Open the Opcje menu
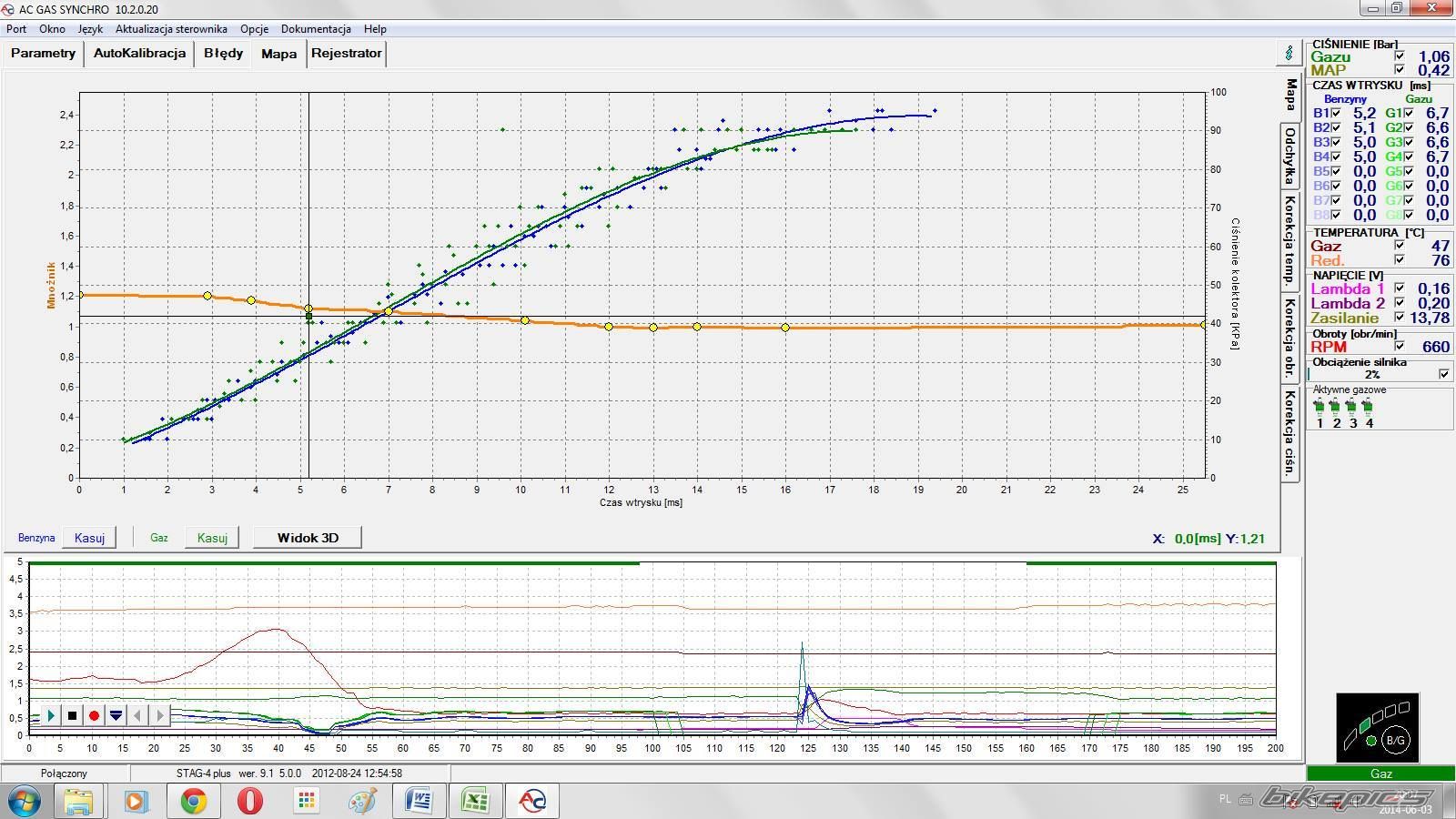The width and height of the screenshot is (1456, 819). tap(254, 29)
